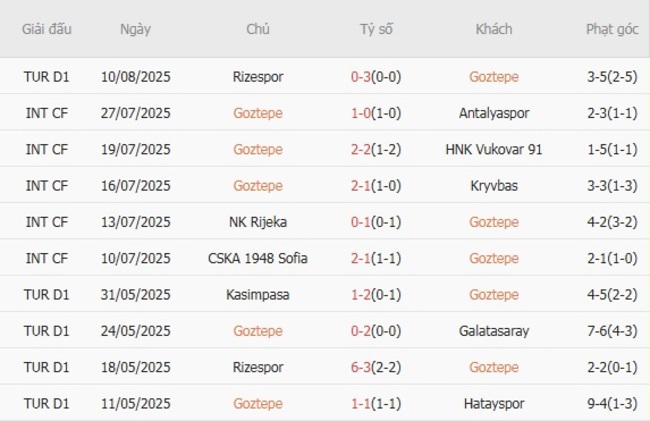The height and width of the screenshot is (421, 650).
Task: Open the NK Rijeka team link
Action: pyautogui.click(x=258, y=222)
